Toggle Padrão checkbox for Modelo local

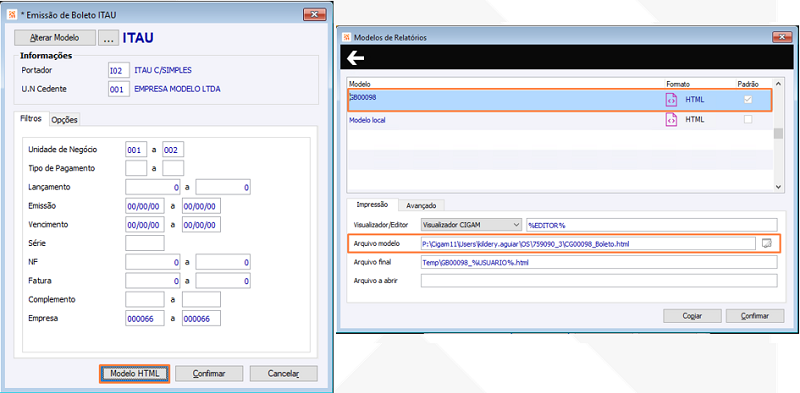click(748, 119)
